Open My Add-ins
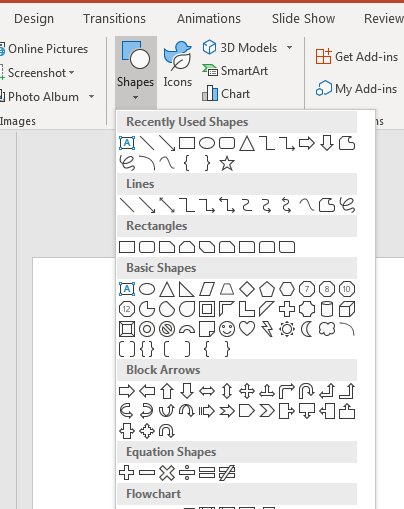 coord(356,89)
